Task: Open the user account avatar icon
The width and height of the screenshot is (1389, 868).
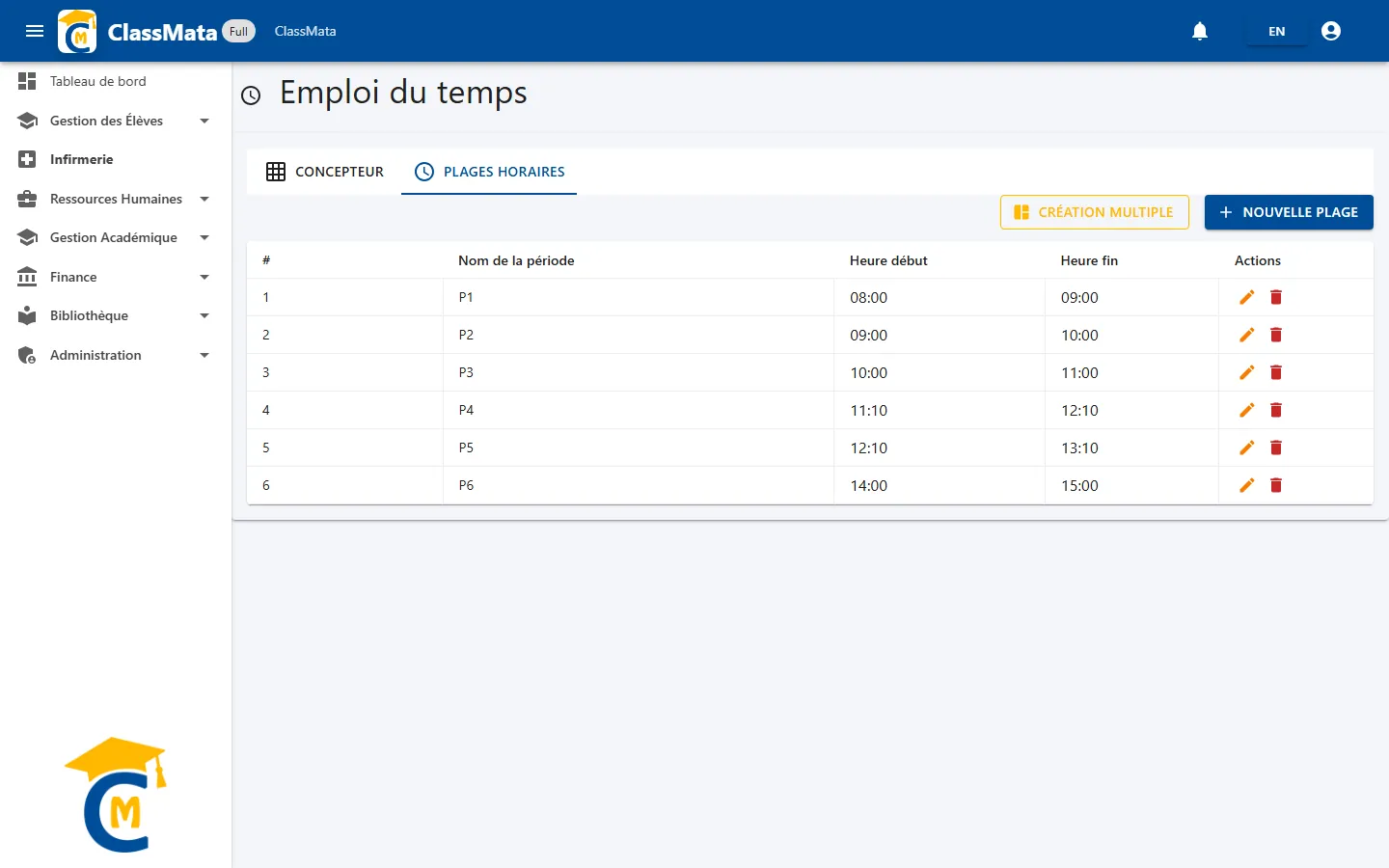Action: tap(1331, 31)
